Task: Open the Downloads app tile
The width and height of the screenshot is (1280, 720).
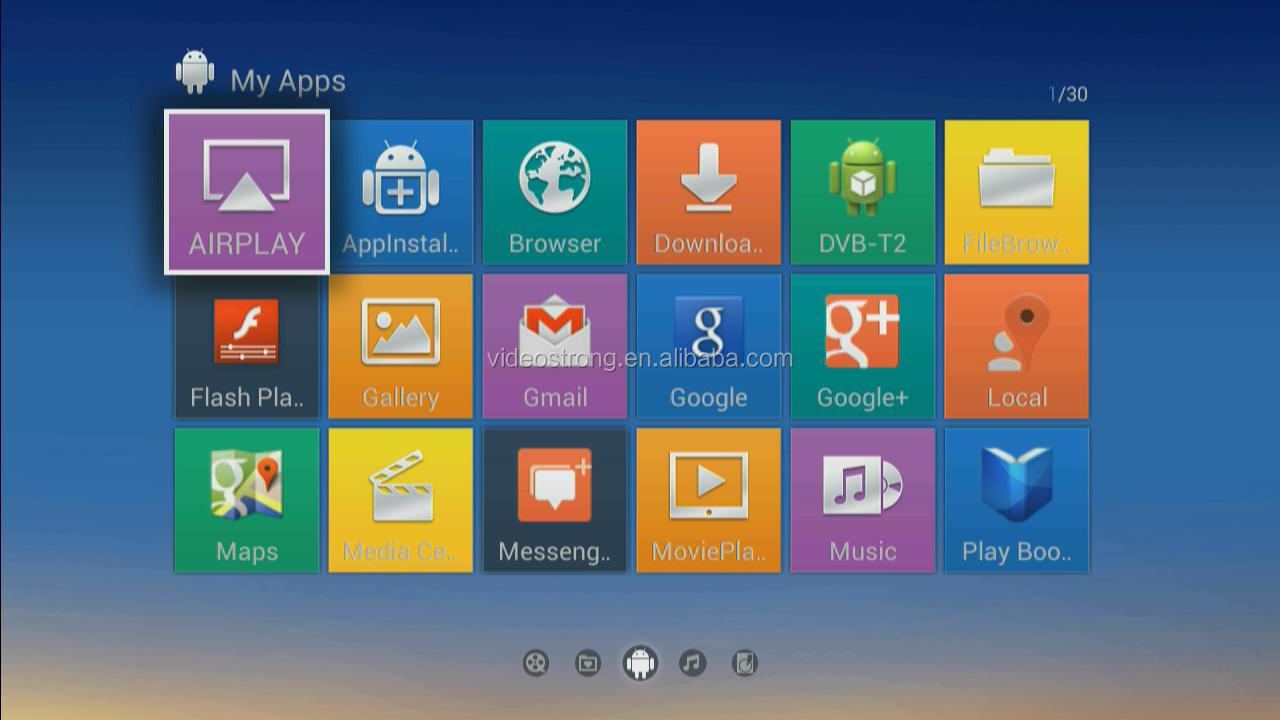Action: [x=708, y=192]
